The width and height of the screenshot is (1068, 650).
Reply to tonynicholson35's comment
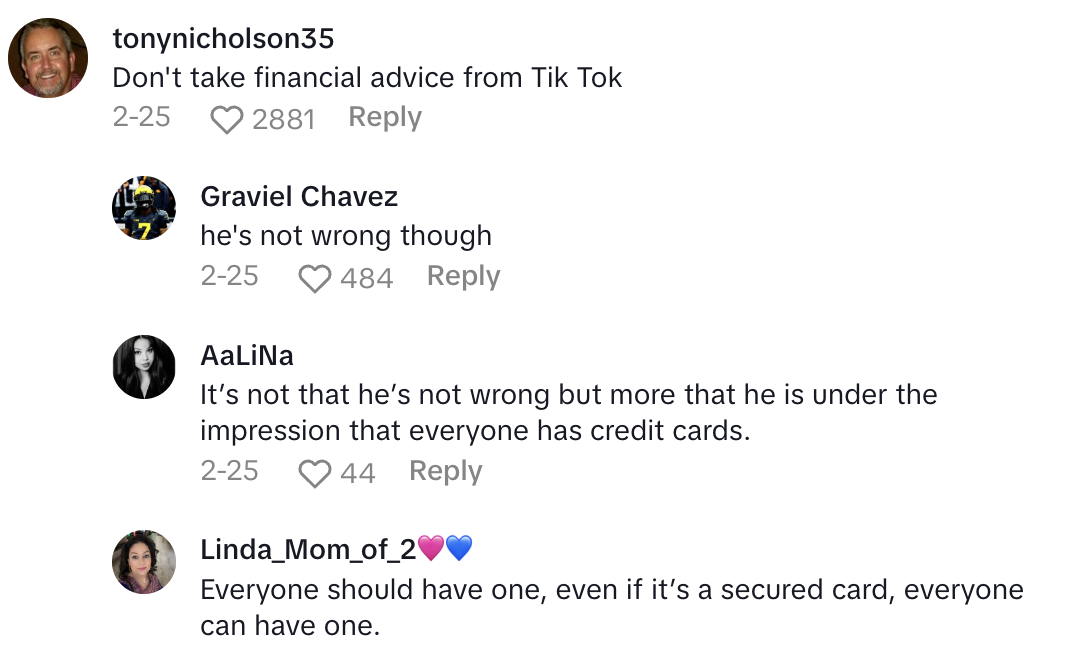pos(385,118)
